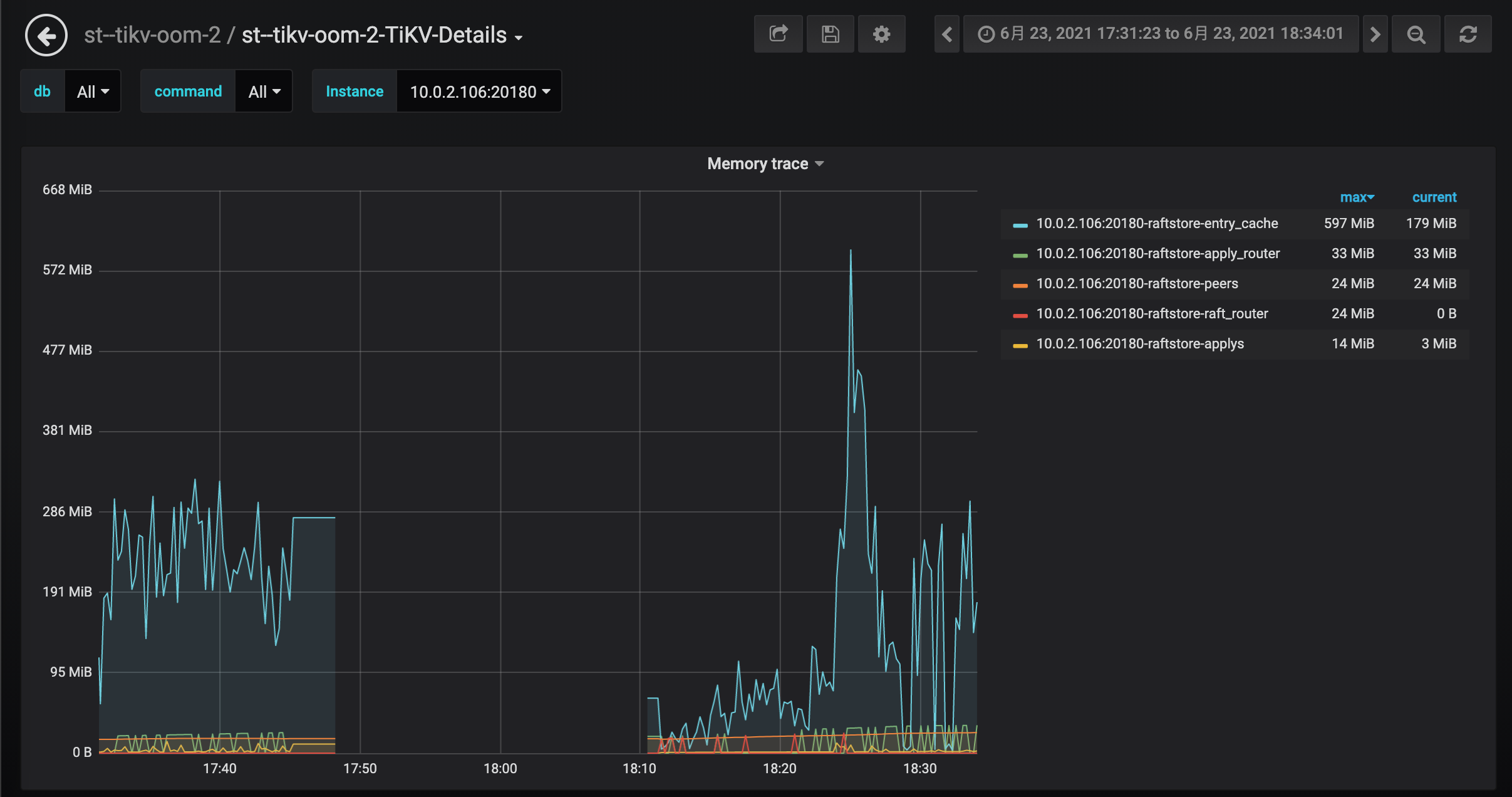Open the db variable dropdown
Screen dimensions: 1512x797
(93, 91)
